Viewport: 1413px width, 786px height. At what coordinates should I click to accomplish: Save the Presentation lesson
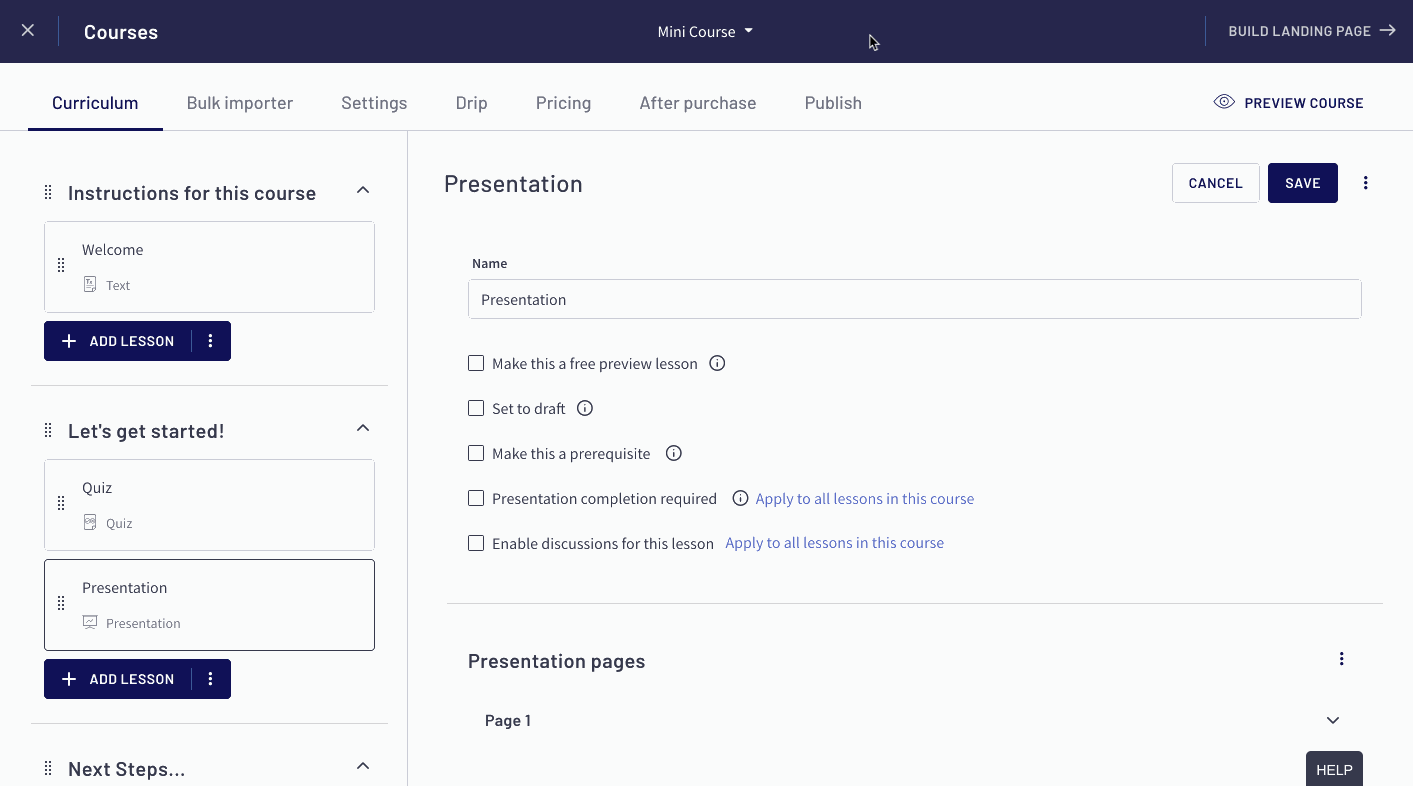tap(1303, 183)
